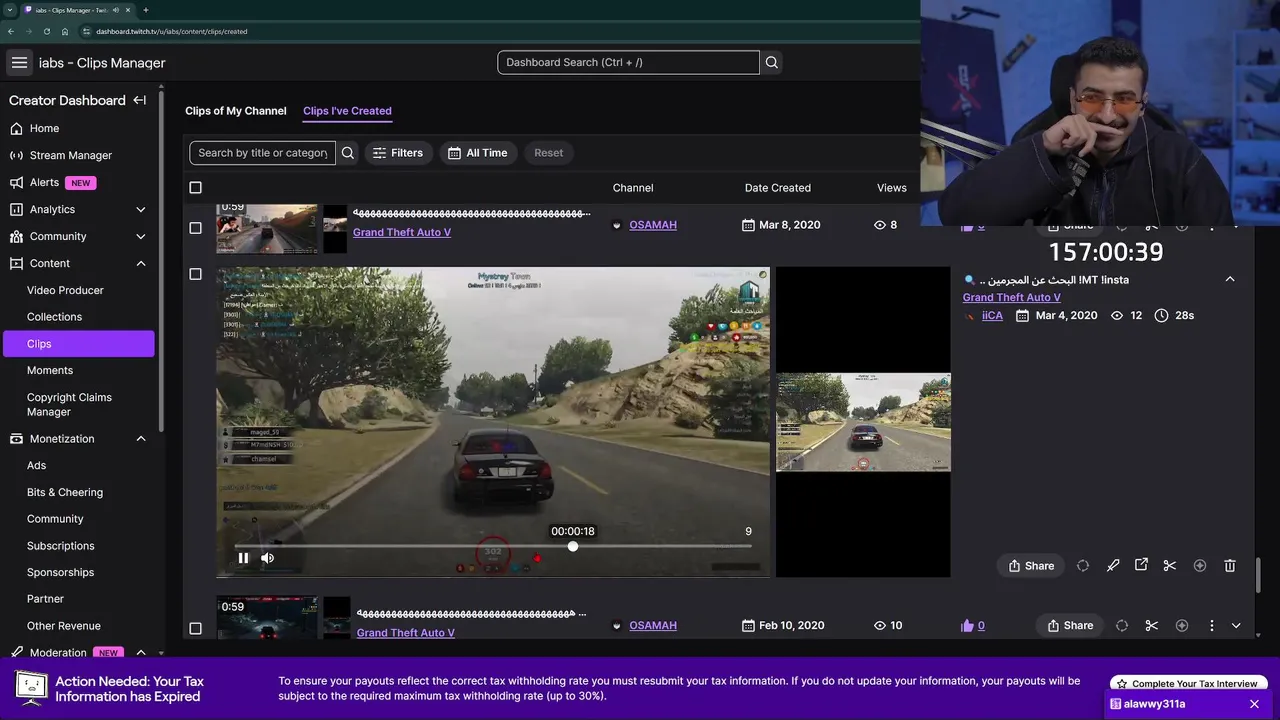This screenshot has height=720, width=1280.
Task: Switch to Clips of My Channel tab
Action: (236, 111)
